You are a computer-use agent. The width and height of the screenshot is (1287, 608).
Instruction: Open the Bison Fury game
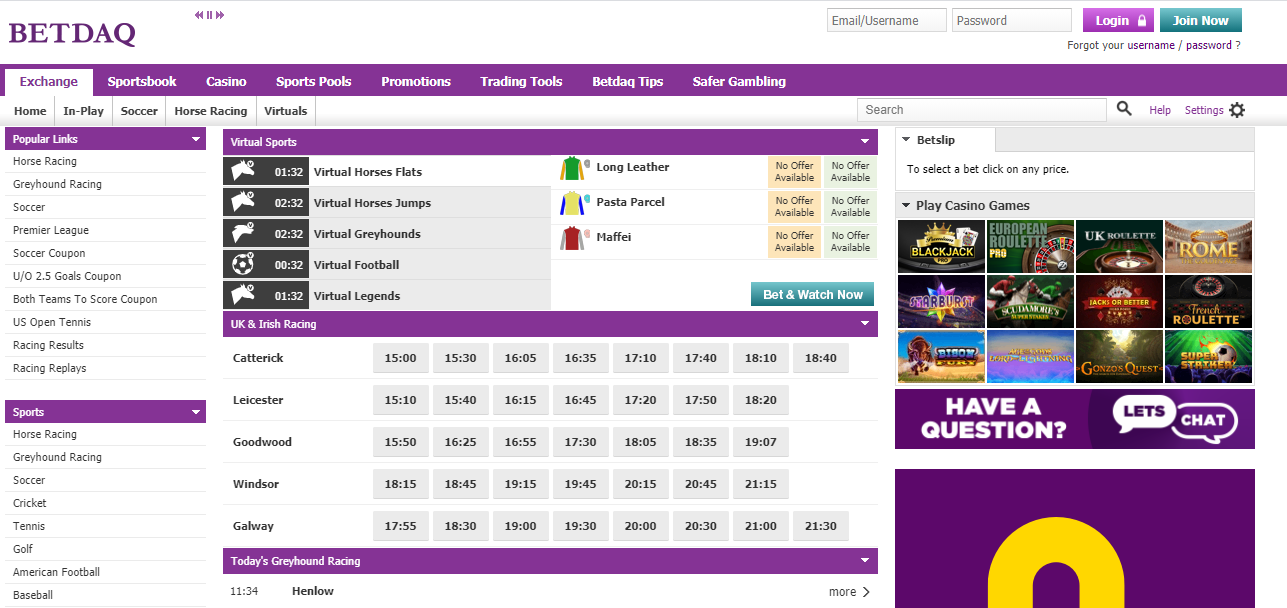(x=941, y=356)
